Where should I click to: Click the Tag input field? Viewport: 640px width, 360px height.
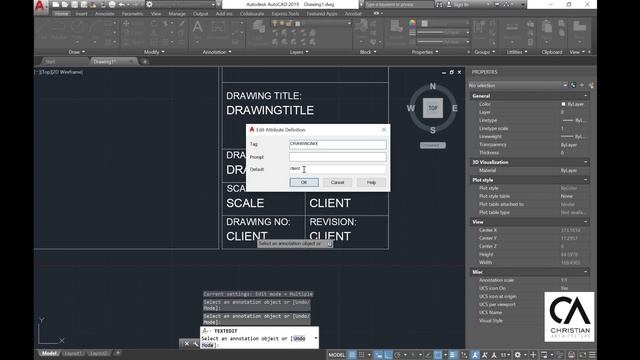[338, 144]
